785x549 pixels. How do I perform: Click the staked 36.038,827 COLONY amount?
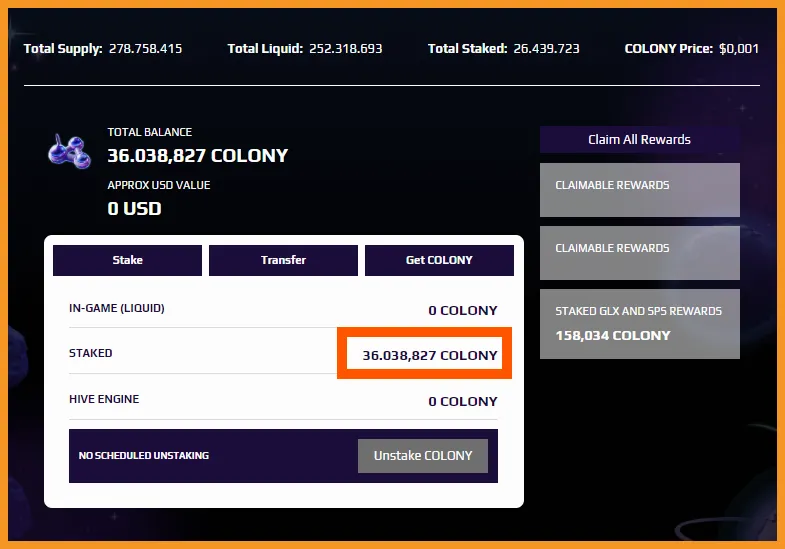coord(430,355)
